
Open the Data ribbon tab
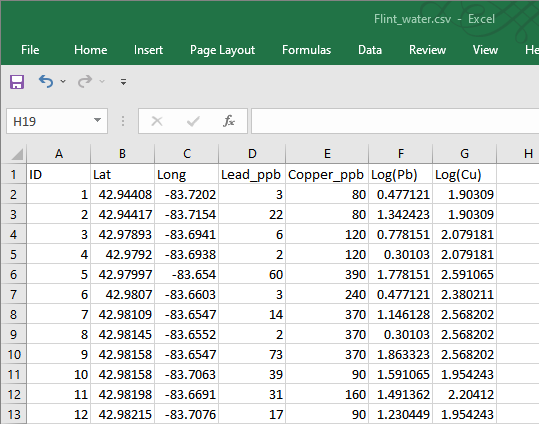[x=370, y=50]
